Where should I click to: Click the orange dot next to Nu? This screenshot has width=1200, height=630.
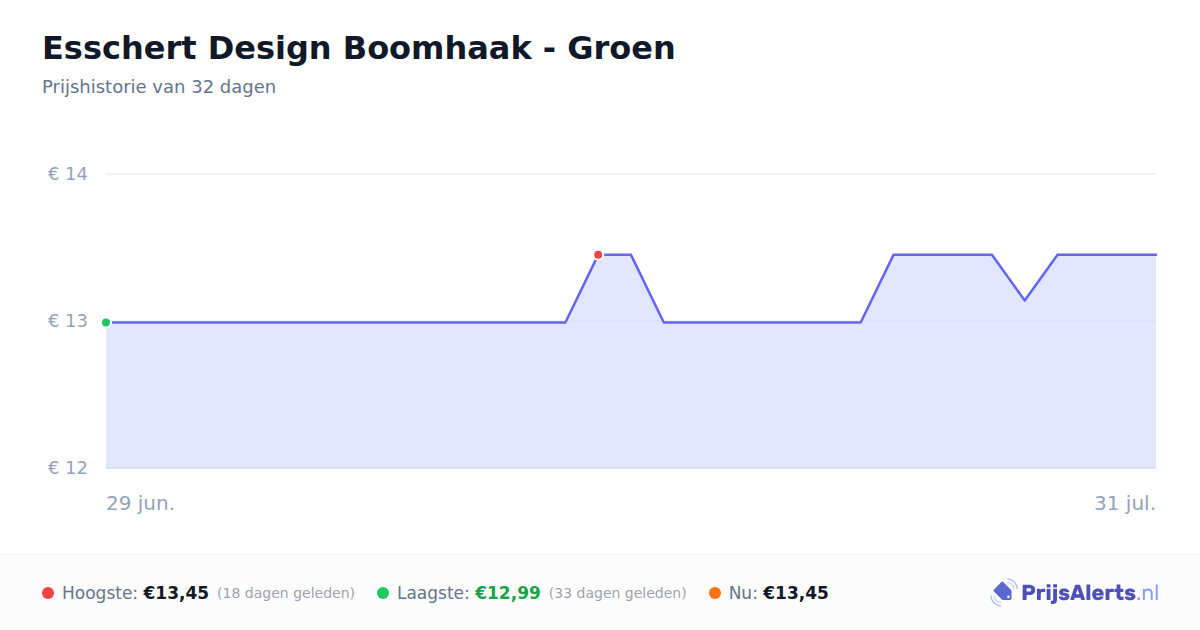(715, 593)
